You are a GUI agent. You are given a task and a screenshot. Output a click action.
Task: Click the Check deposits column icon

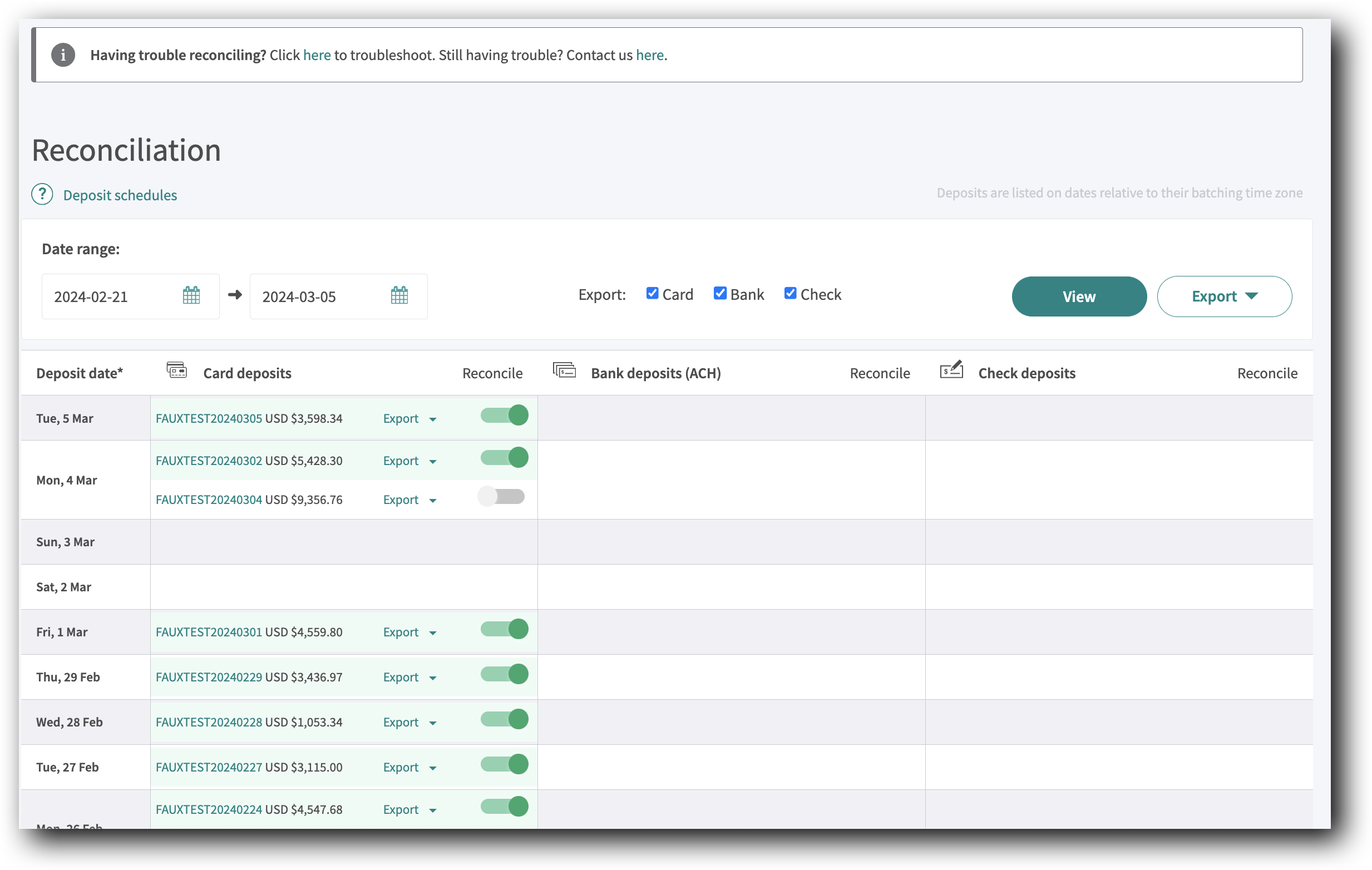click(x=951, y=370)
